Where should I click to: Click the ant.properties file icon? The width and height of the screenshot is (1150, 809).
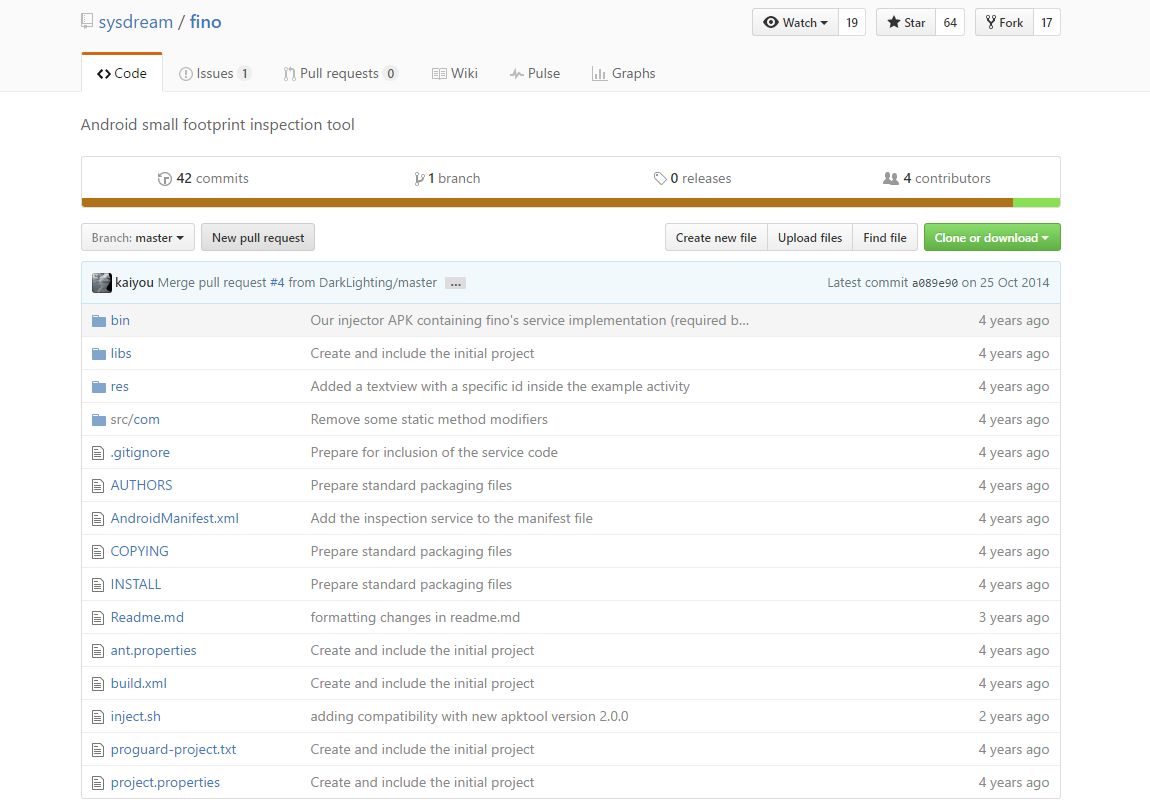[x=98, y=651]
